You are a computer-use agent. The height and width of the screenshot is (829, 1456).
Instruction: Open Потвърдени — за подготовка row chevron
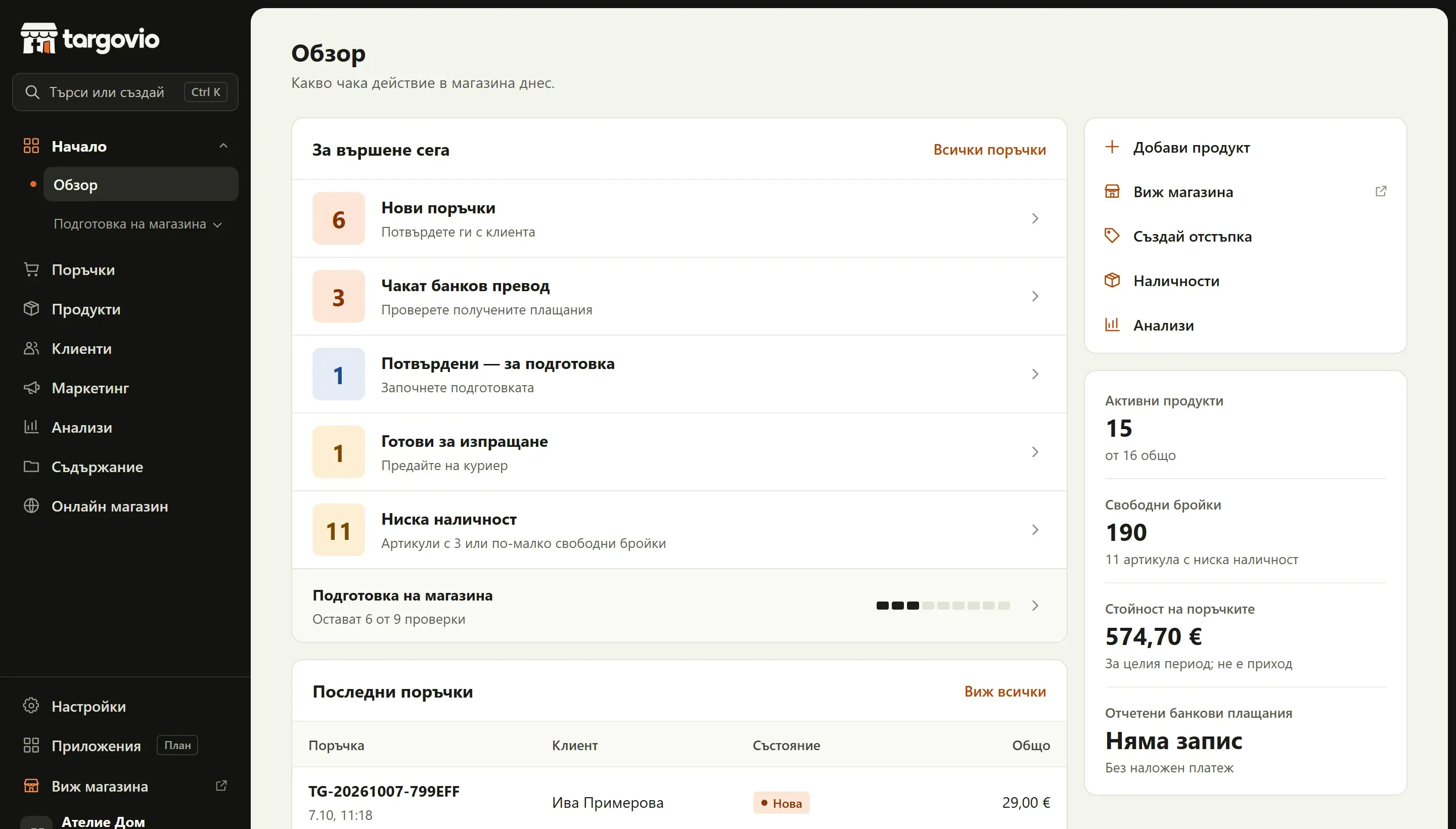pyautogui.click(x=1035, y=374)
